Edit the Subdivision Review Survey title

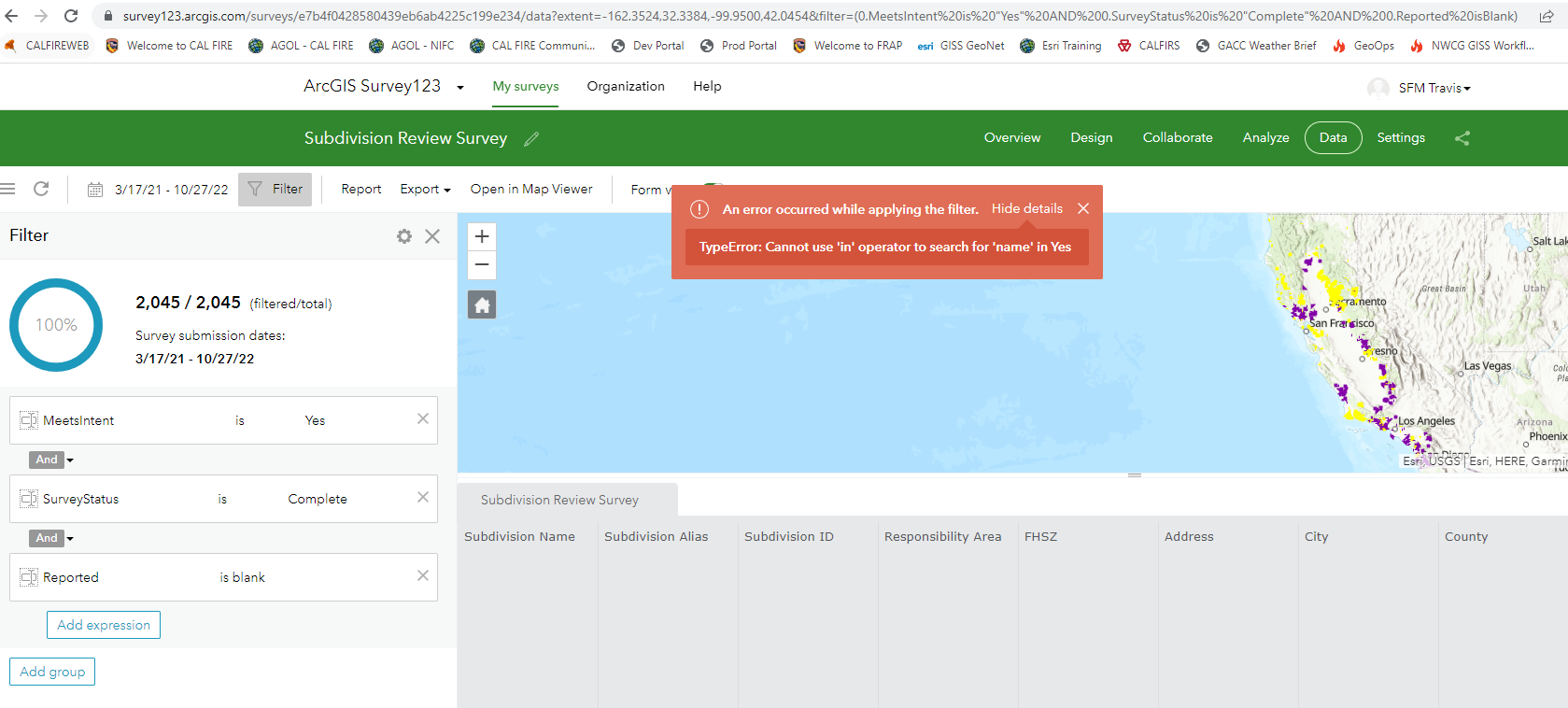click(531, 138)
